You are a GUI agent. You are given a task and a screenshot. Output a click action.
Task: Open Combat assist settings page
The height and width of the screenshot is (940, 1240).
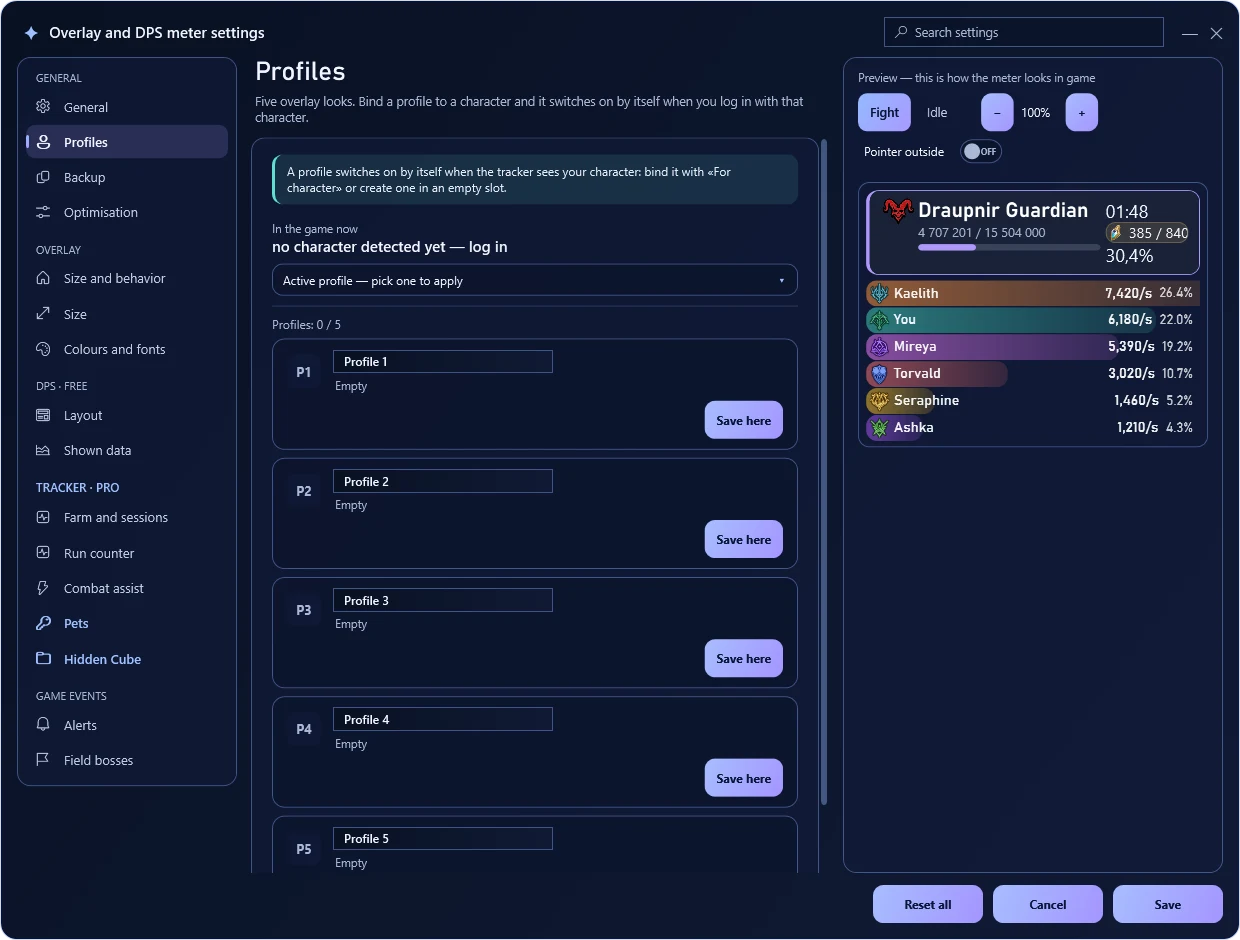pos(127,588)
